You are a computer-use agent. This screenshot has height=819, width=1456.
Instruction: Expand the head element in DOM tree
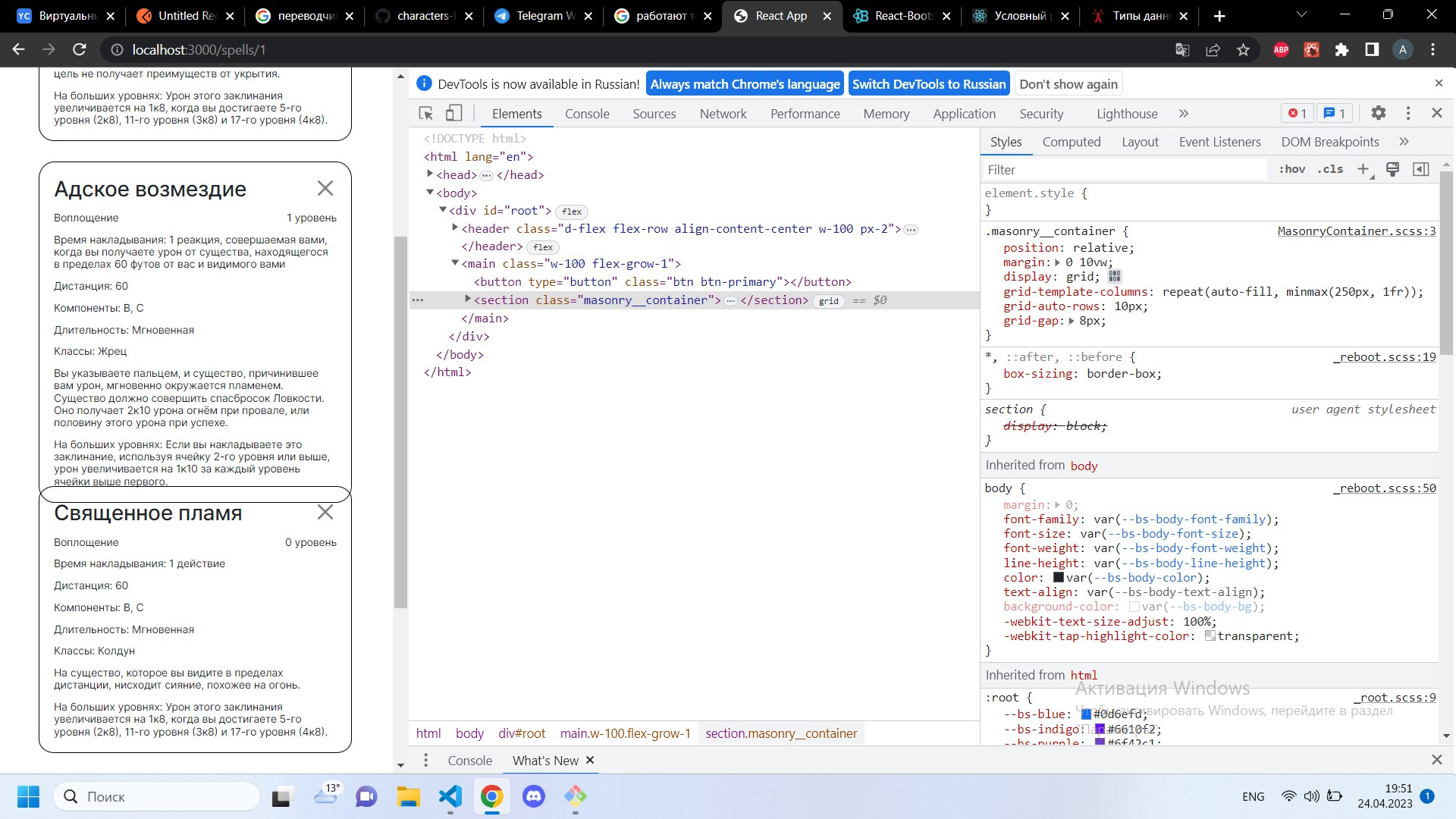430,174
